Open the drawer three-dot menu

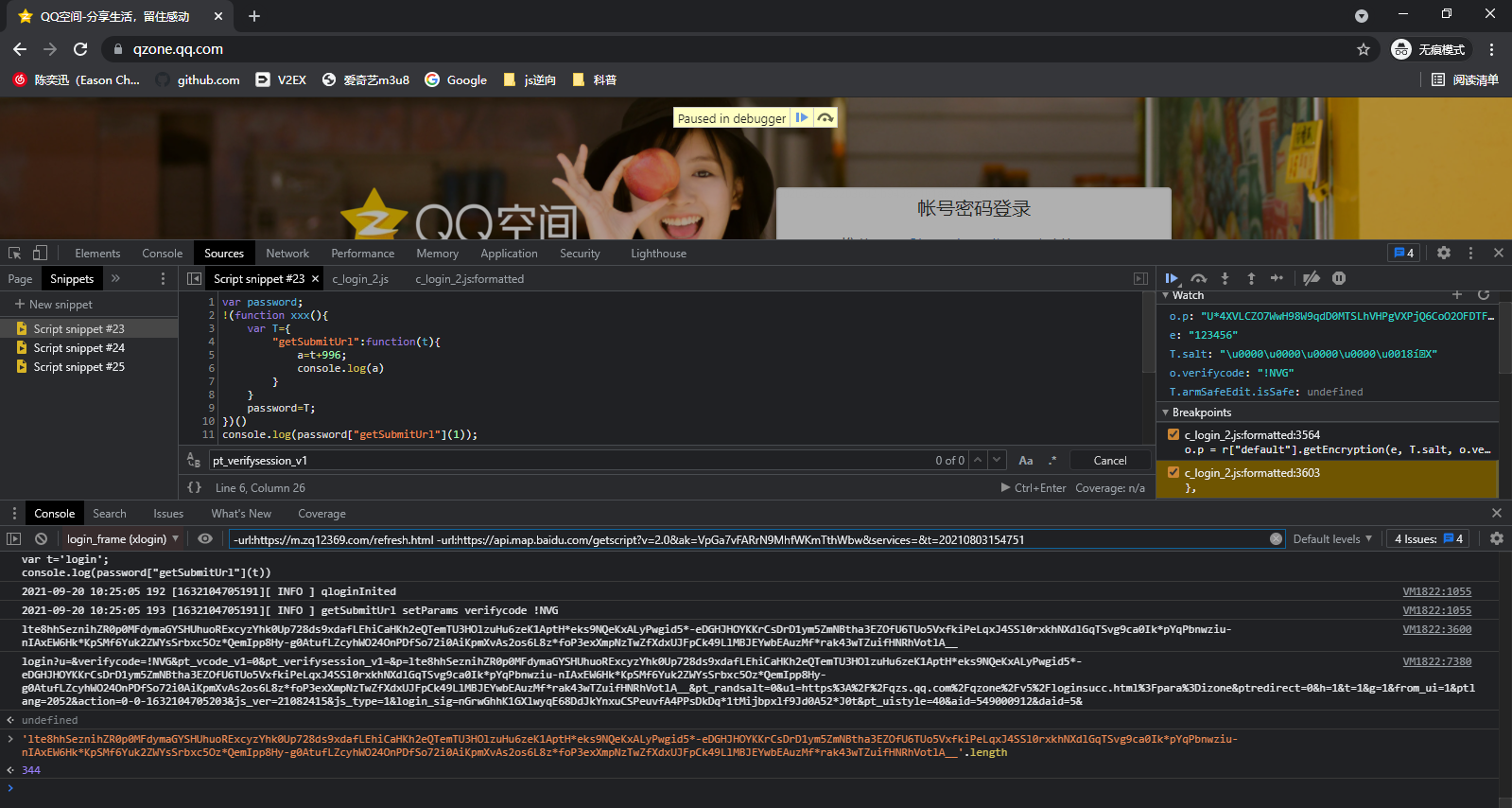(14, 513)
